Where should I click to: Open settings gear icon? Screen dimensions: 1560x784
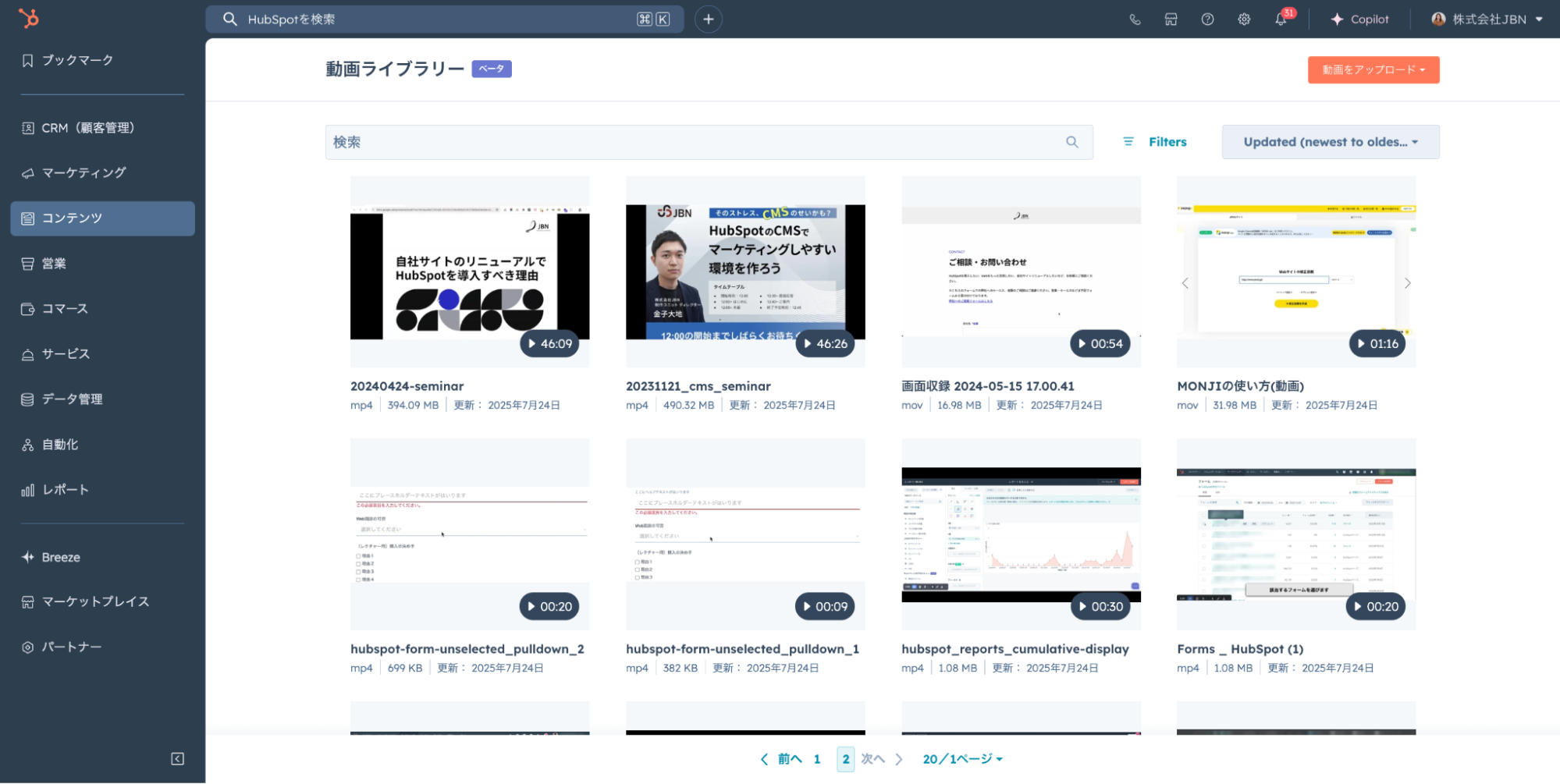pyautogui.click(x=1244, y=20)
